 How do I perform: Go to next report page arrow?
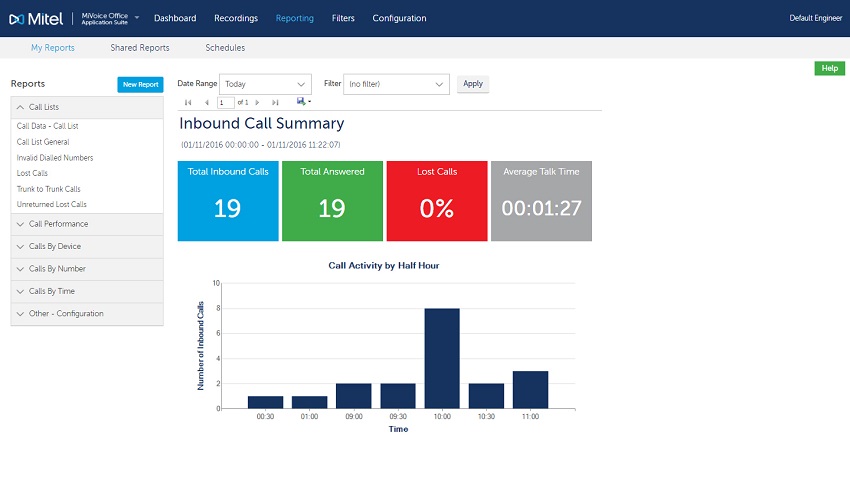click(257, 102)
